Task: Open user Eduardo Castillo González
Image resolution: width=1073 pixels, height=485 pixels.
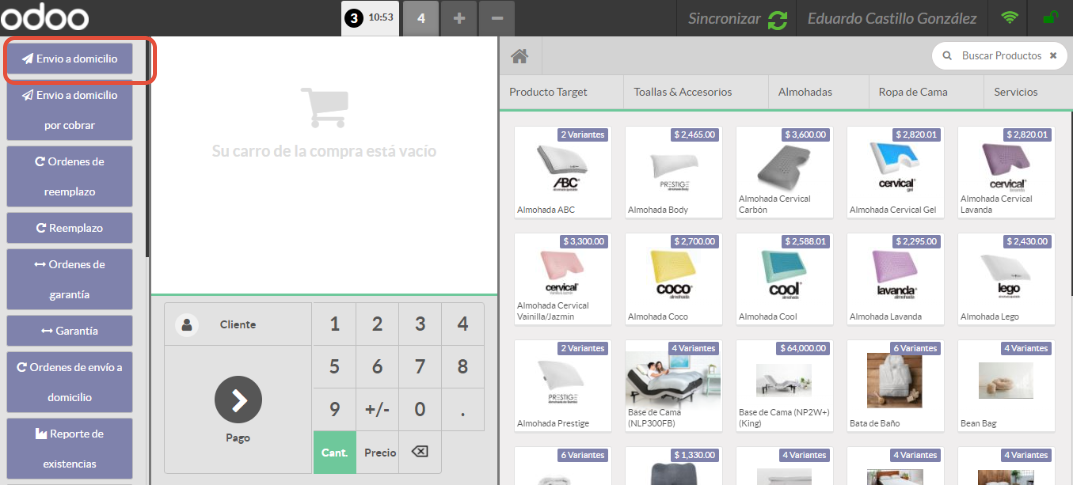Action: coord(892,18)
